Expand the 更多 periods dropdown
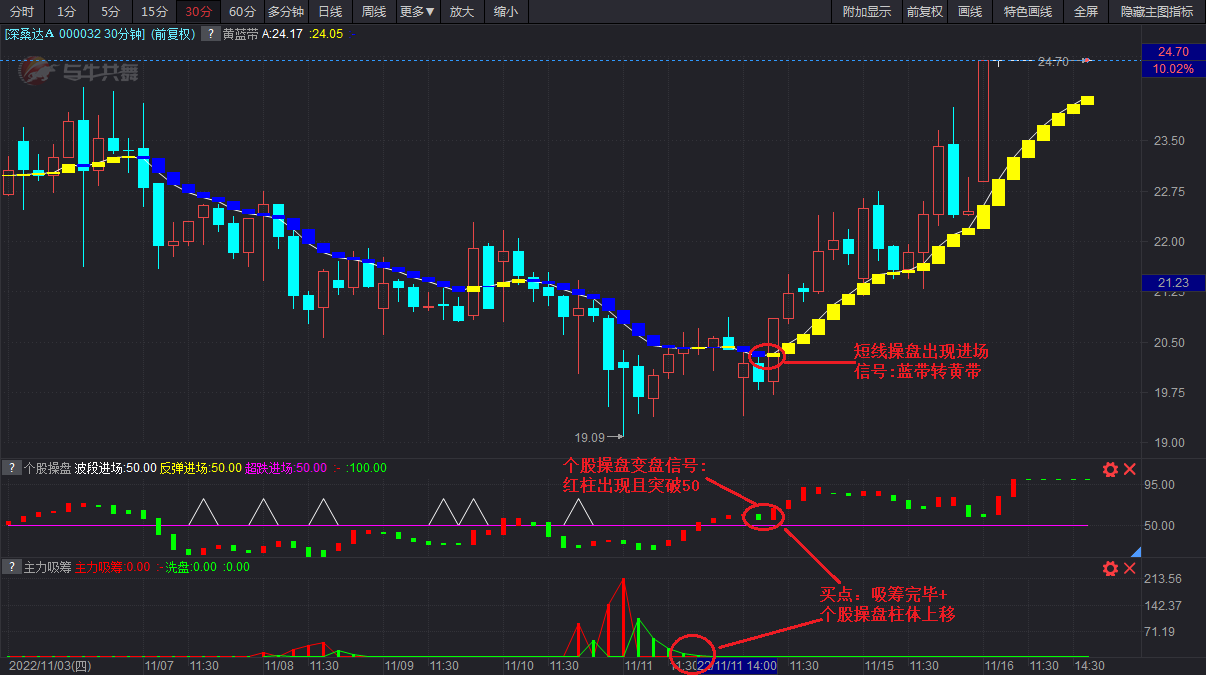This screenshot has height=675, width=1206. click(417, 12)
